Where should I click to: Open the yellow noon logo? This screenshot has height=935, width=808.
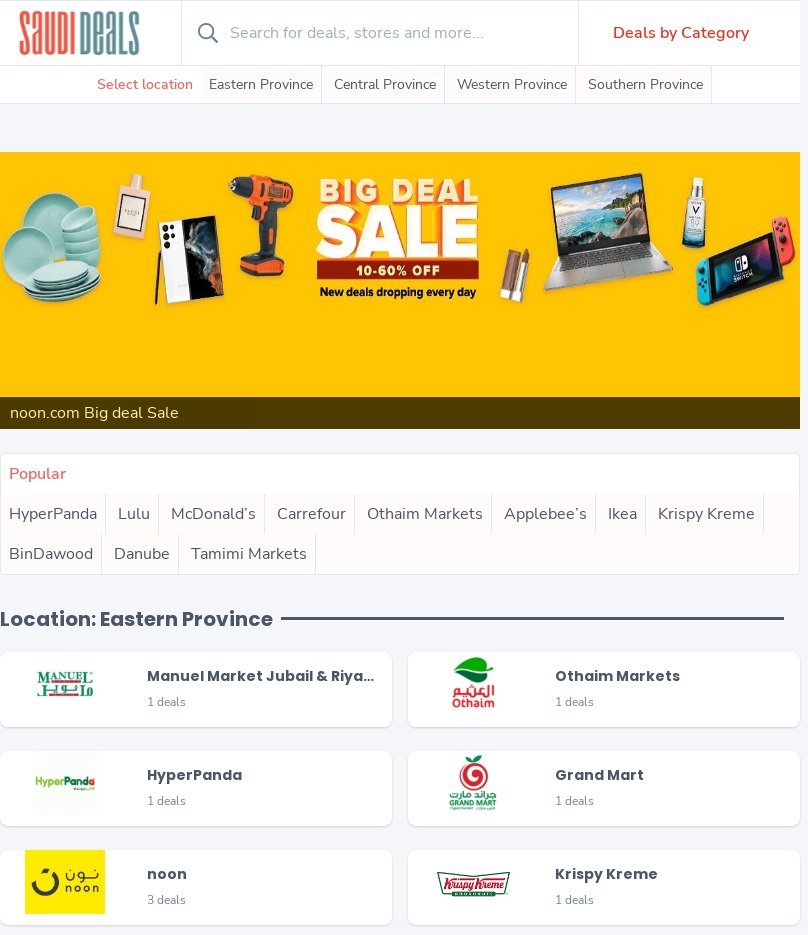click(65, 882)
